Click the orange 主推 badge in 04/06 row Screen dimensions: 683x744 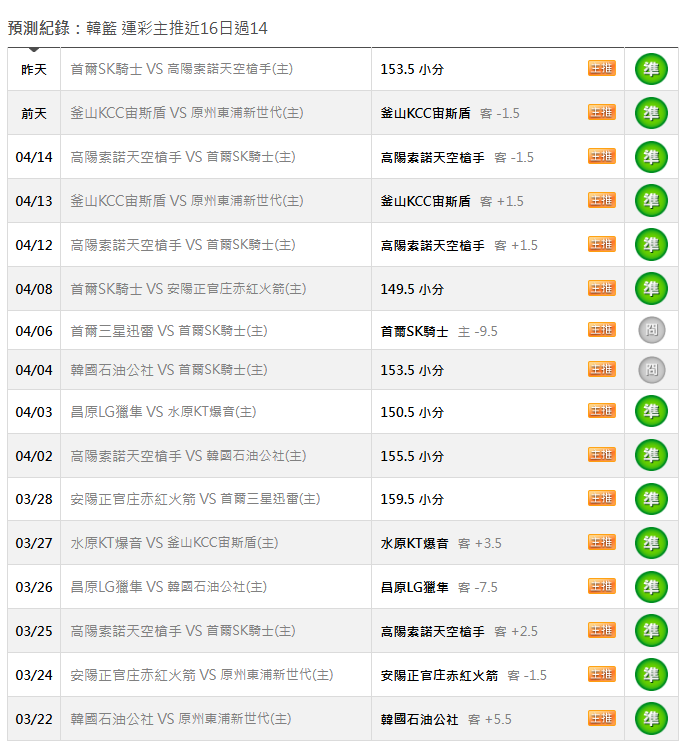tap(601, 330)
